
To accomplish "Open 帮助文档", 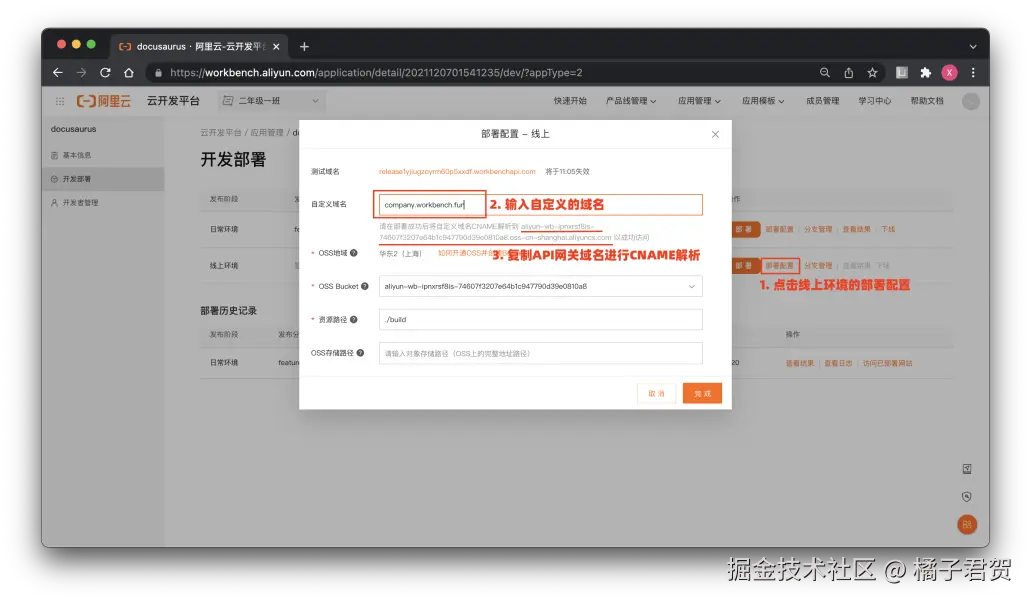I will (926, 101).
